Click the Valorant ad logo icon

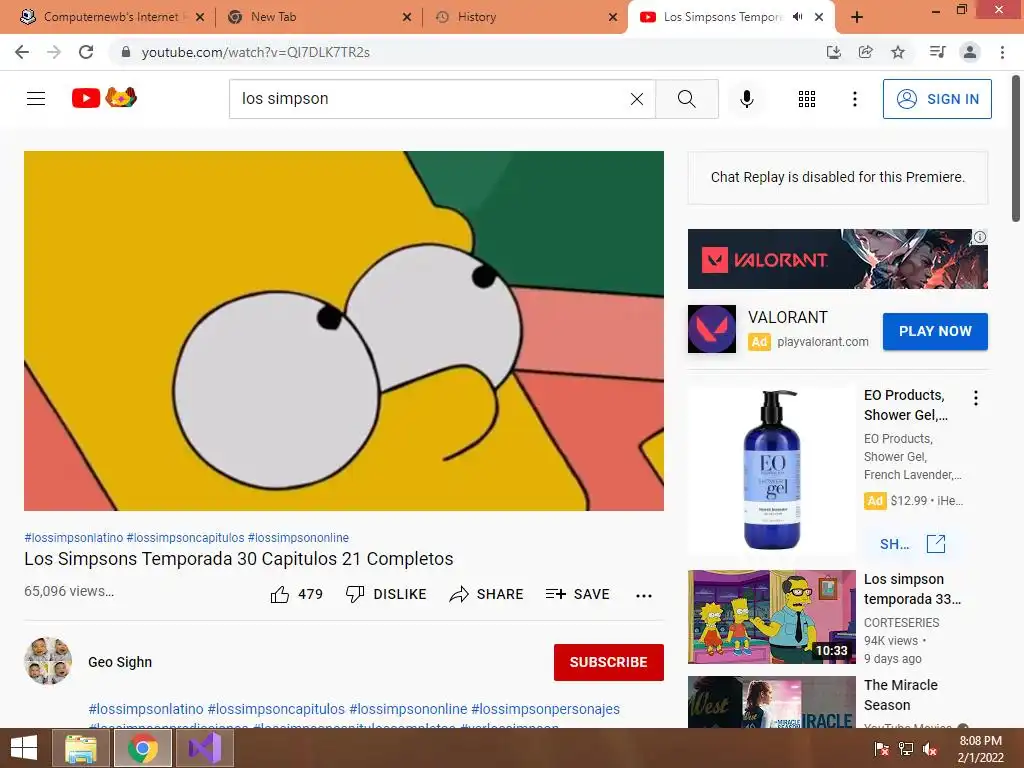coord(712,329)
